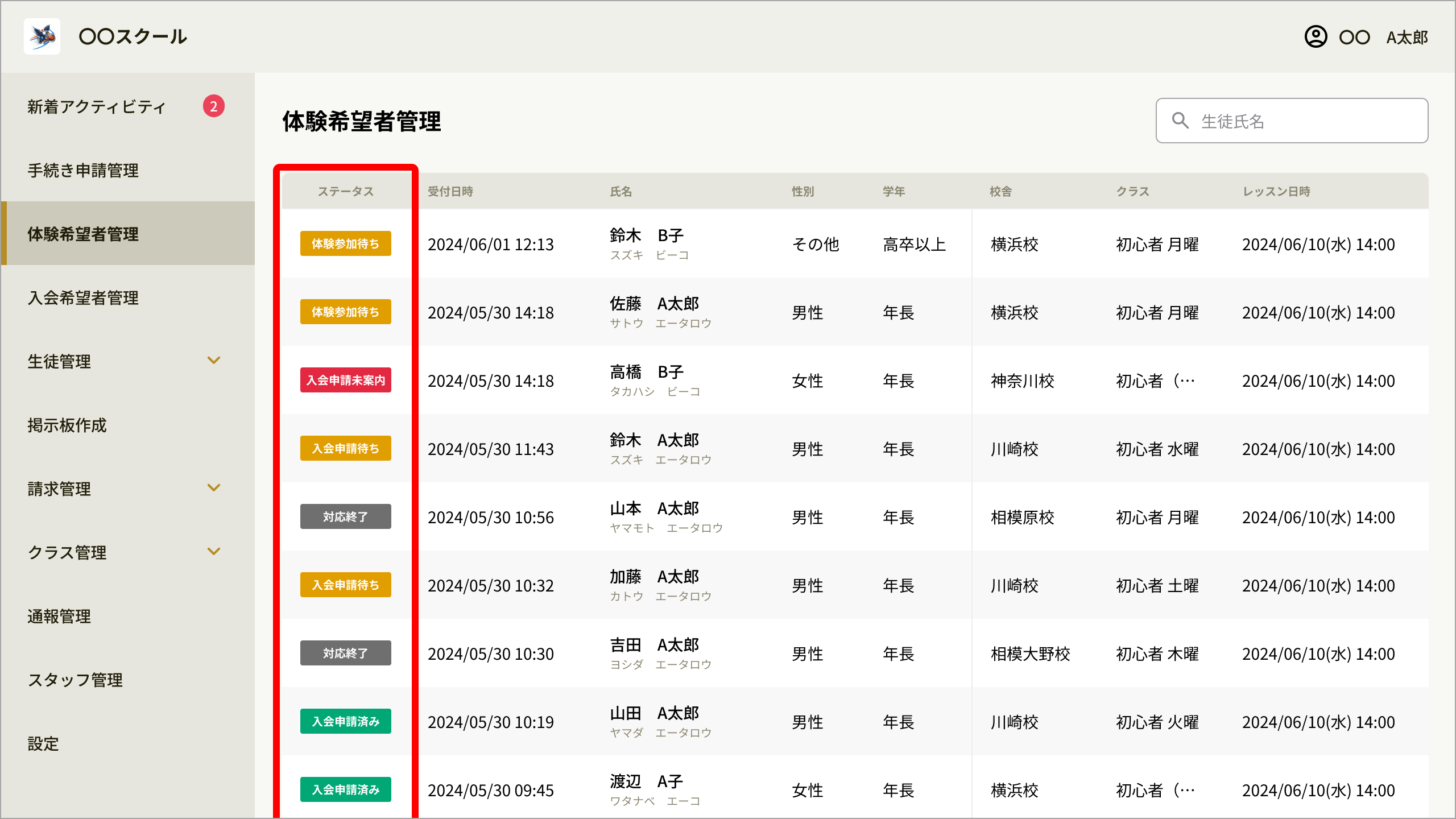Screen dimensions: 1456x819
Task: Click 高卒以上 grade cell
Action: [915, 244]
